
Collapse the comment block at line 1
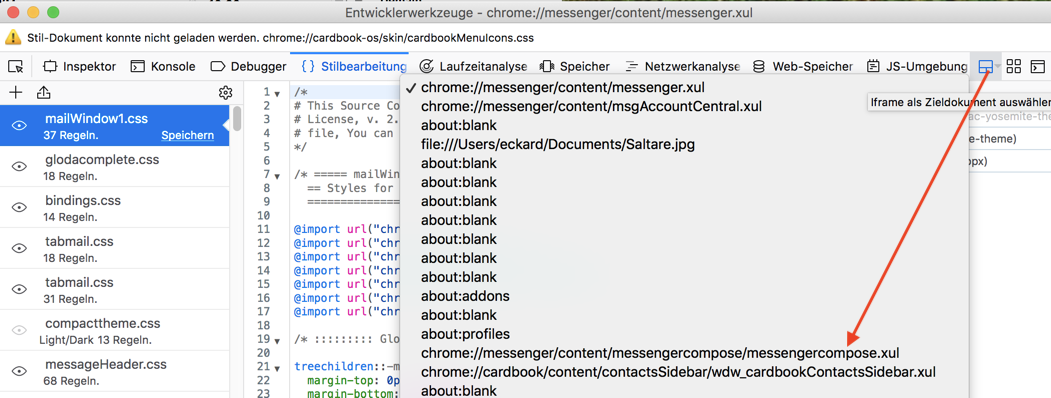point(277,92)
